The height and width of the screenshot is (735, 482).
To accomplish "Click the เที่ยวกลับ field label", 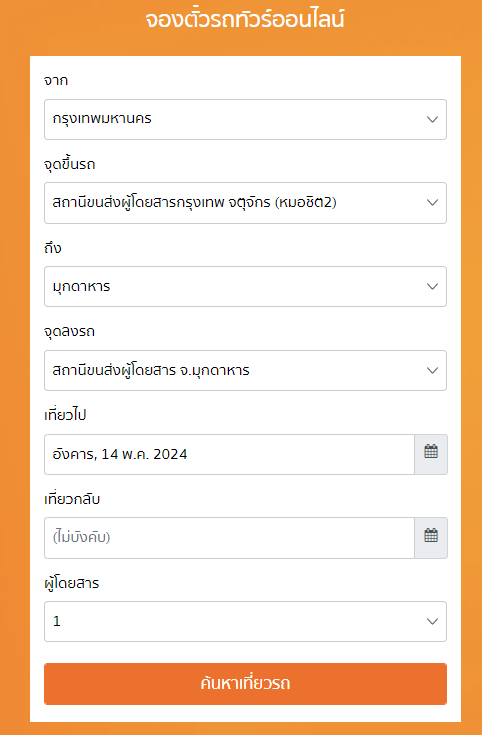I will coord(72,499).
